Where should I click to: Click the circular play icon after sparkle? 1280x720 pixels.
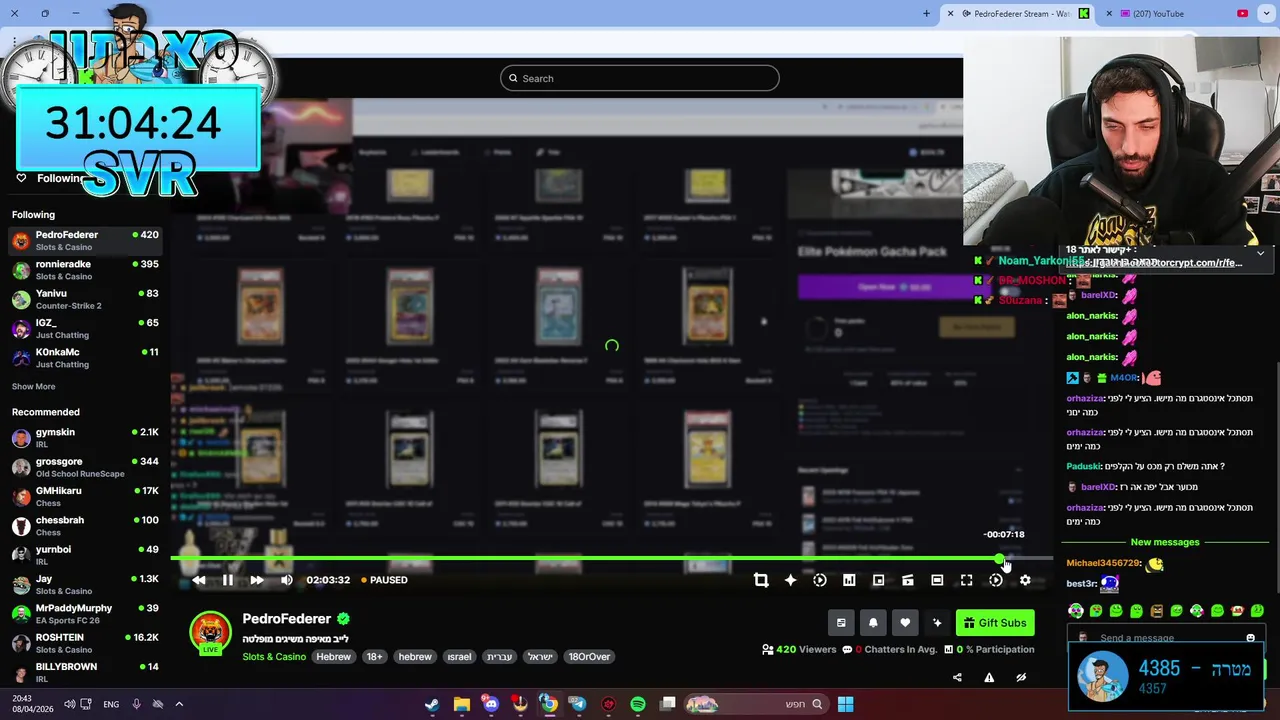pyautogui.click(x=820, y=580)
